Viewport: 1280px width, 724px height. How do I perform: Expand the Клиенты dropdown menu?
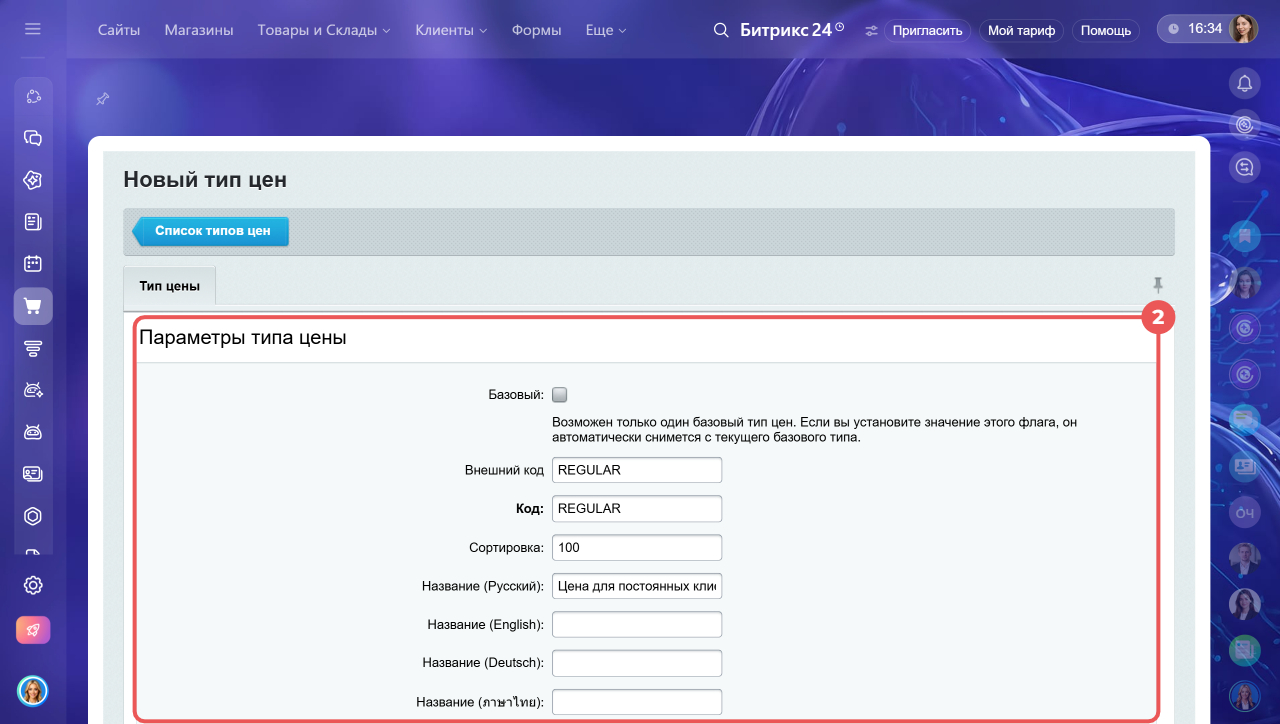point(449,30)
